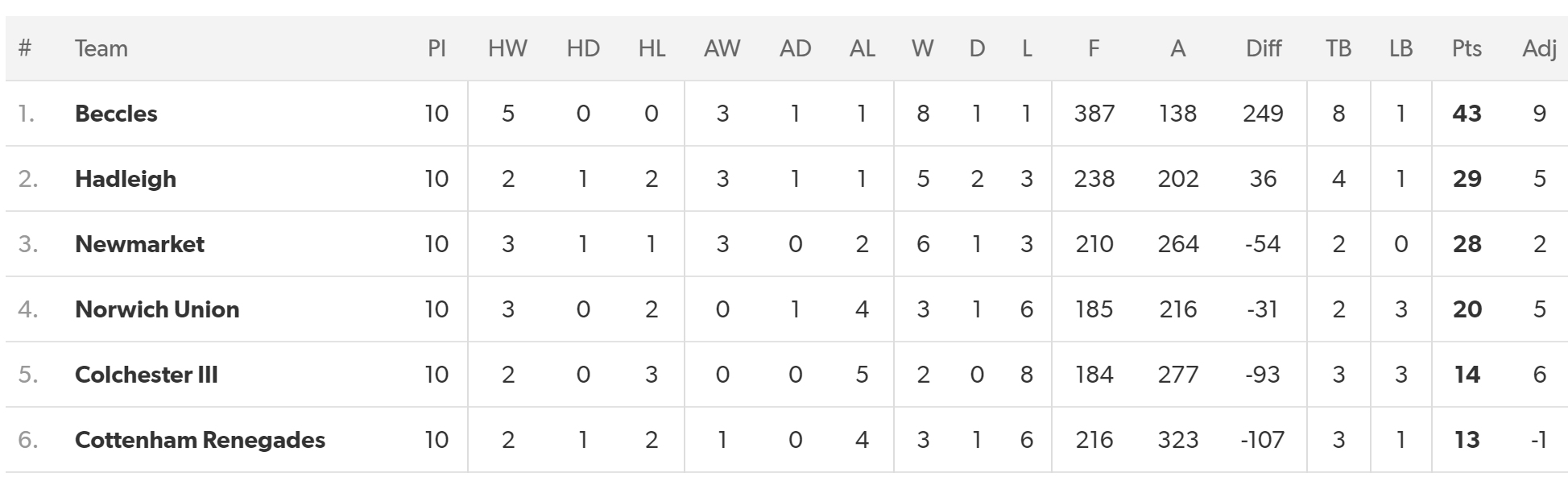Click Hadleigh's 238 points-for value
Screen dimensions: 1568x485
pyautogui.click(x=1094, y=179)
